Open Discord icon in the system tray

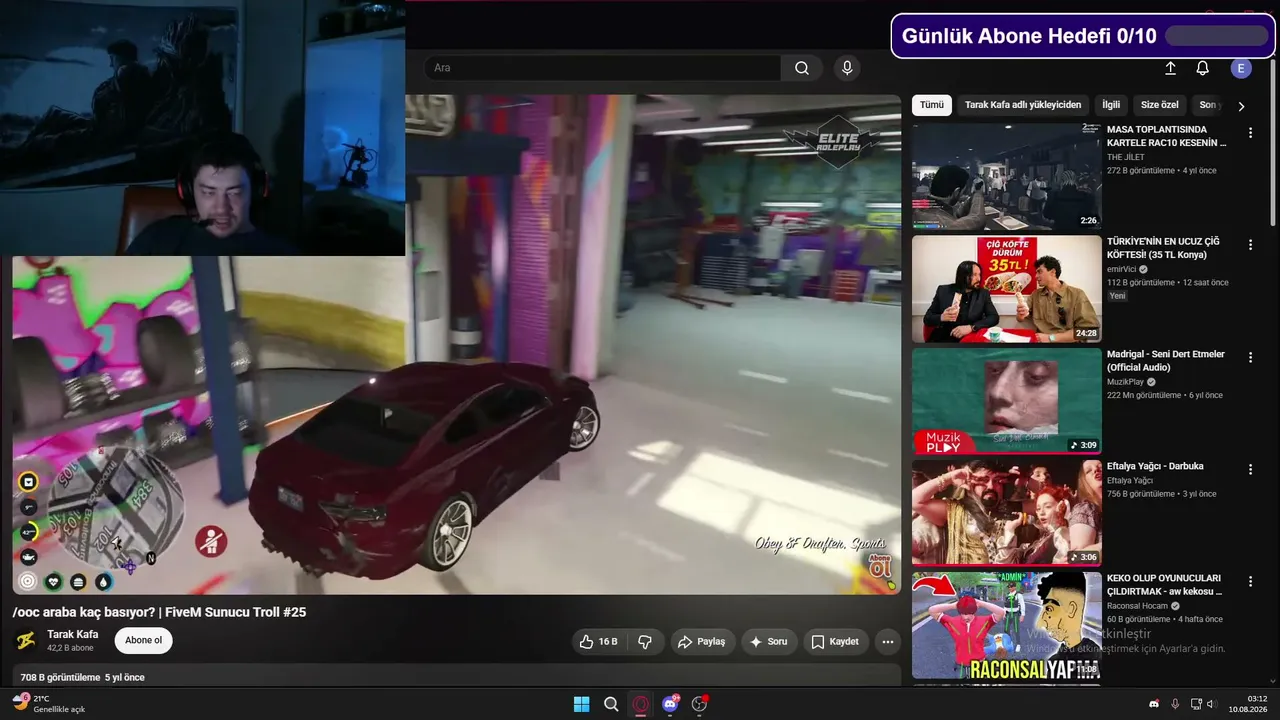[x=1154, y=704]
